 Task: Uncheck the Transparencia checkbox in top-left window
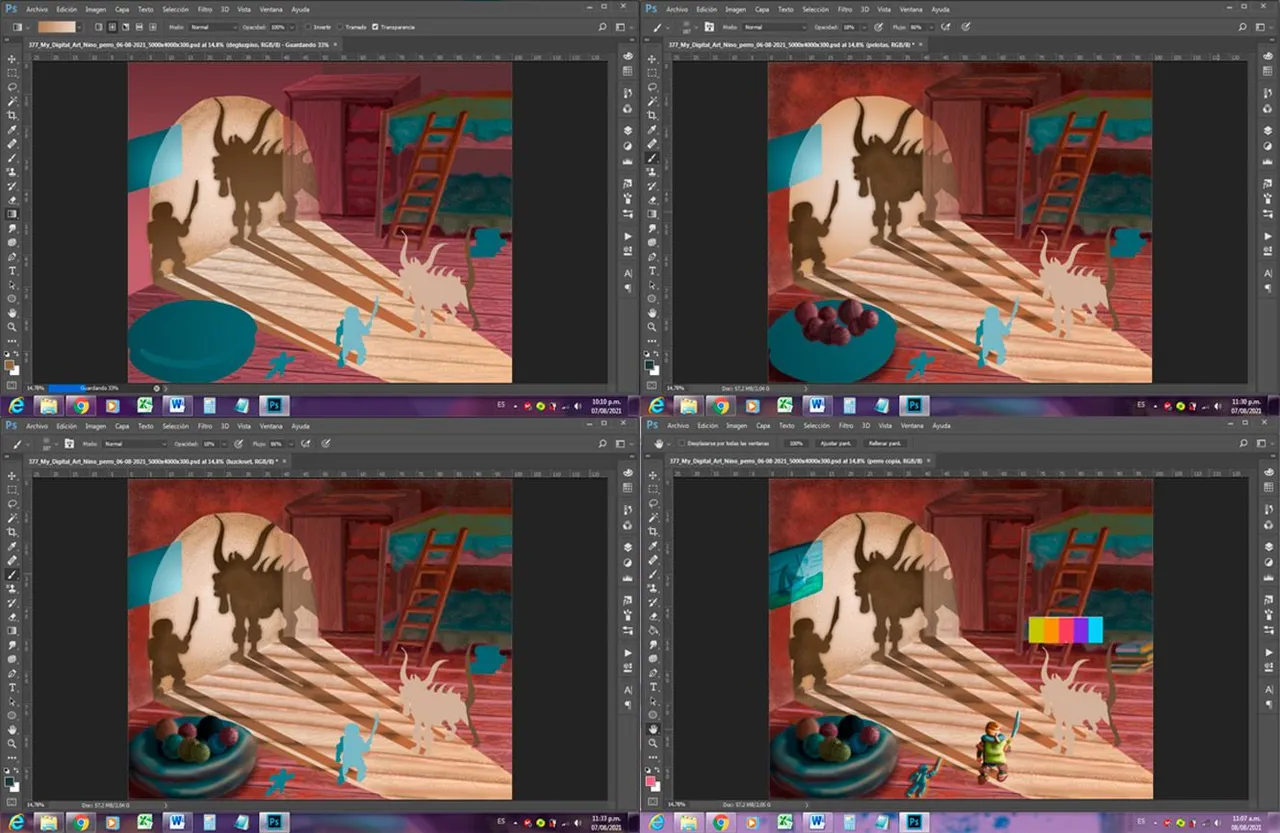[x=376, y=26]
